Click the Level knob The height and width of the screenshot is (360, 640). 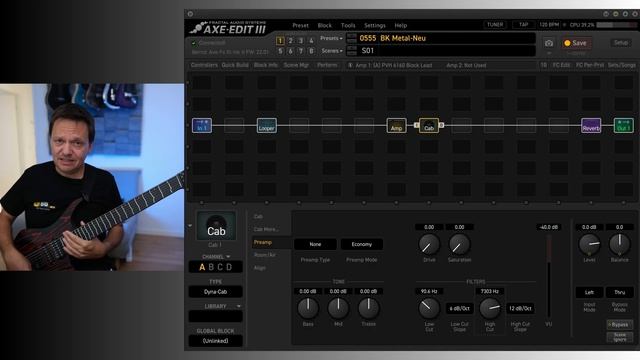589,244
